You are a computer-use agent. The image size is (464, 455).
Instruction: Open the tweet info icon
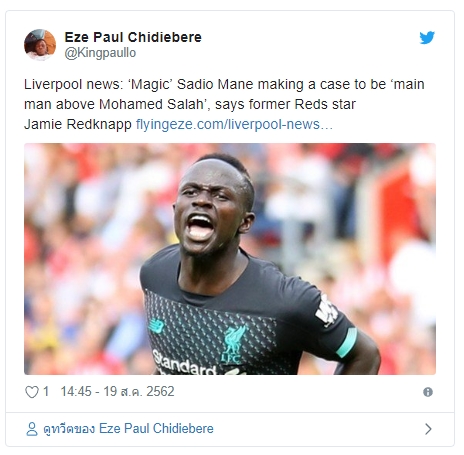click(428, 392)
